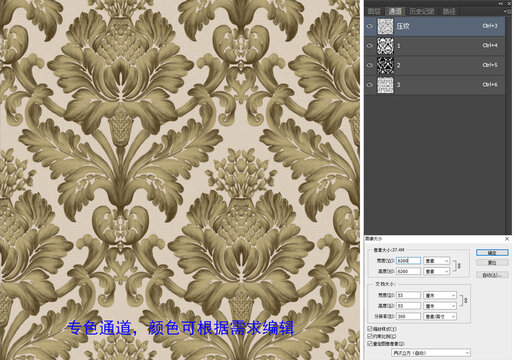Select the channel 2 thumbnail
Image resolution: width=515 pixels, height=360 pixels.
coord(385,65)
